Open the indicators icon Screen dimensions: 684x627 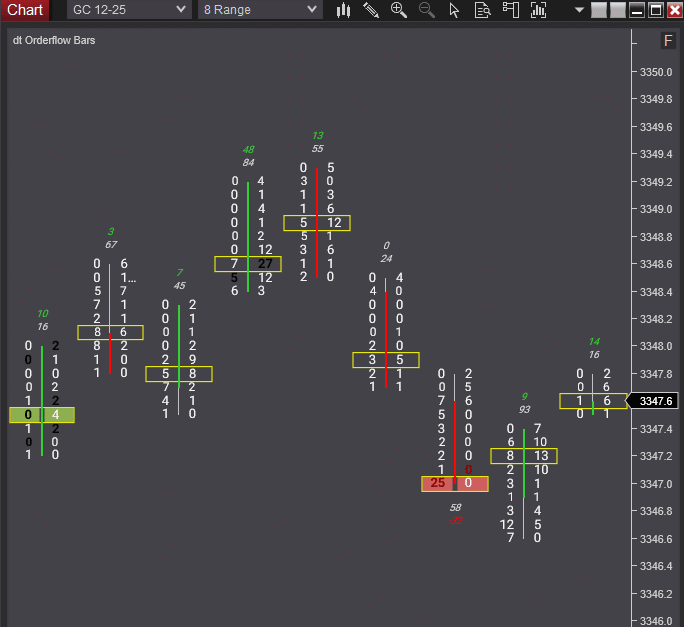point(539,10)
